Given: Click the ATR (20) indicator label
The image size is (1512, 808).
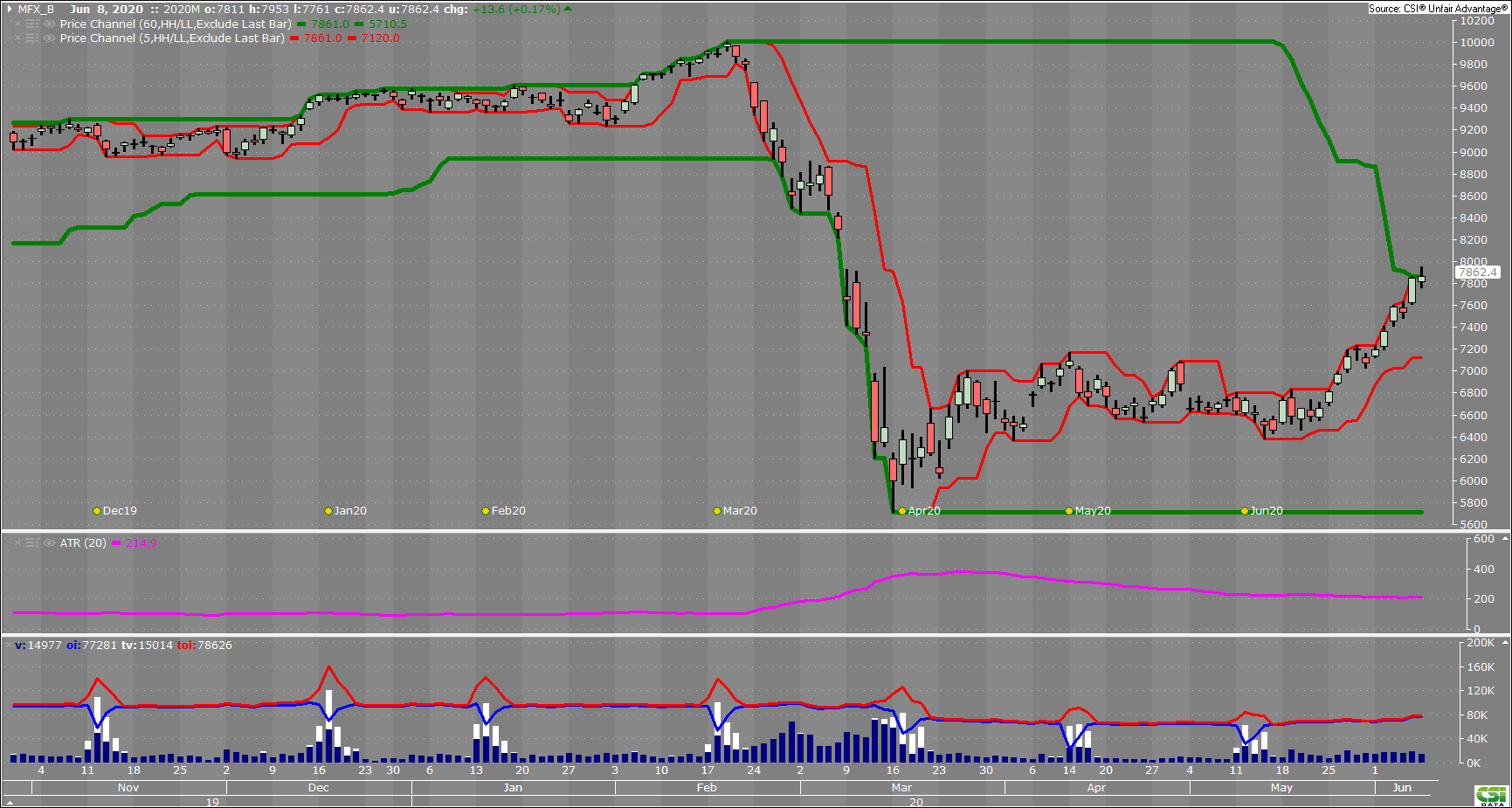Looking at the screenshot, I should [83, 542].
